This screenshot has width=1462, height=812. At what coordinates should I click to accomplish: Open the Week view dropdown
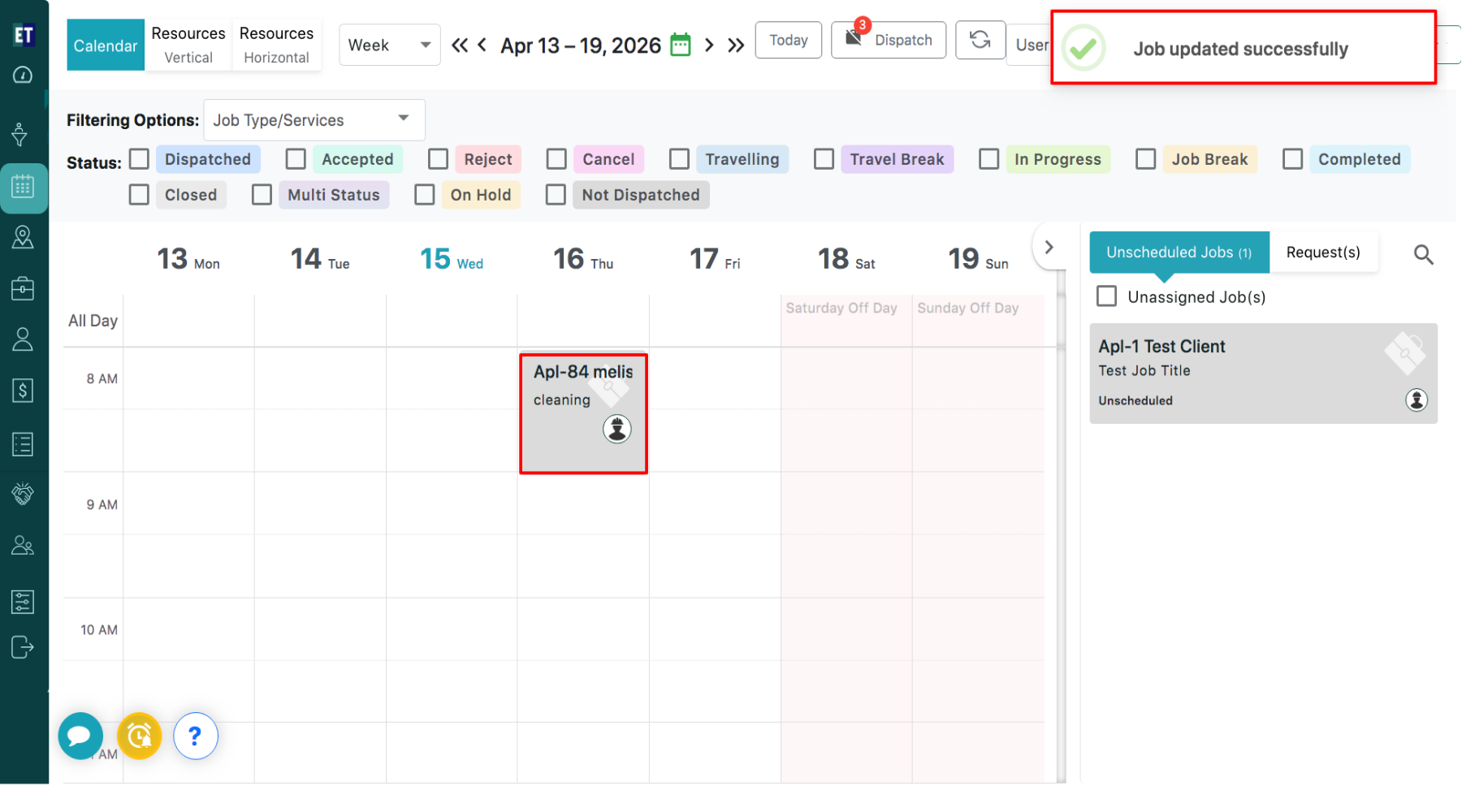point(389,45)
